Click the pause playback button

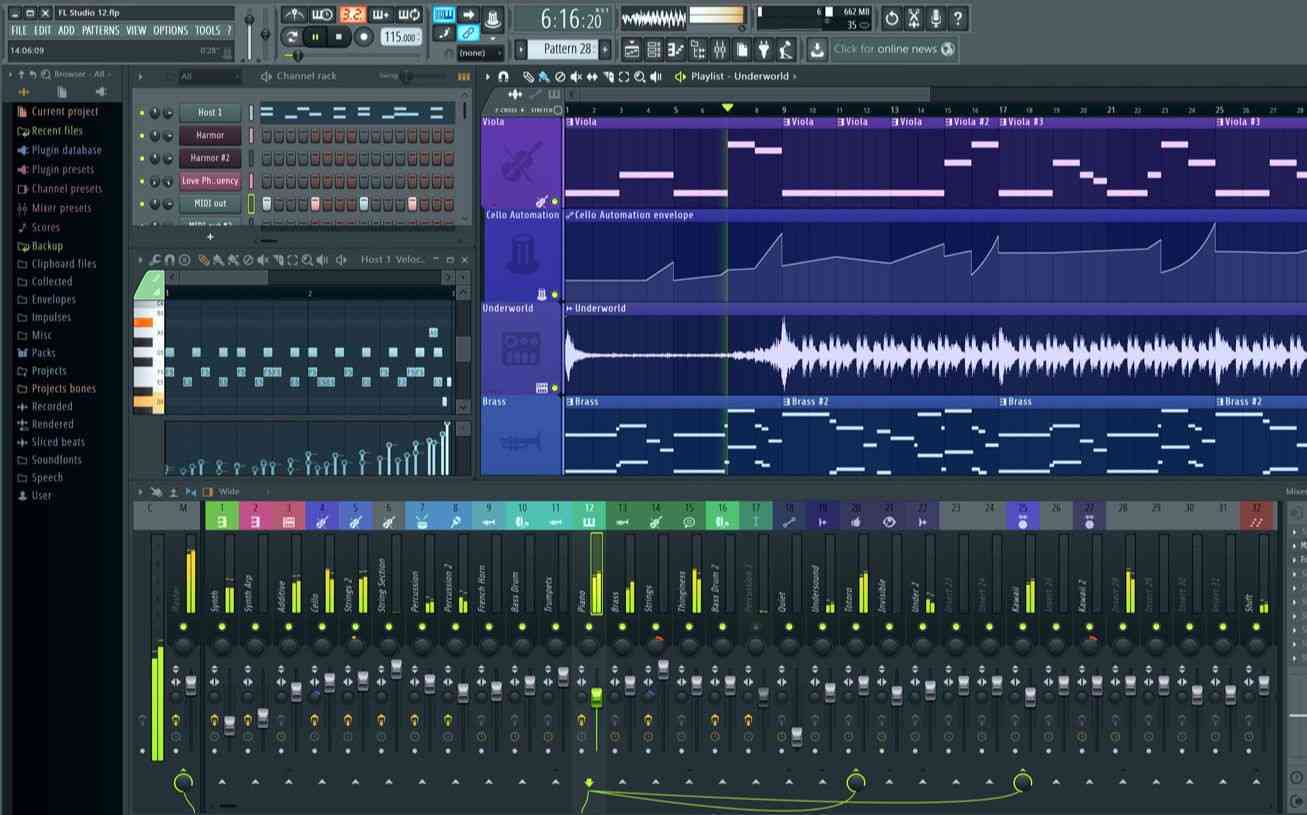pyautogui.click(x=316, y=37)
